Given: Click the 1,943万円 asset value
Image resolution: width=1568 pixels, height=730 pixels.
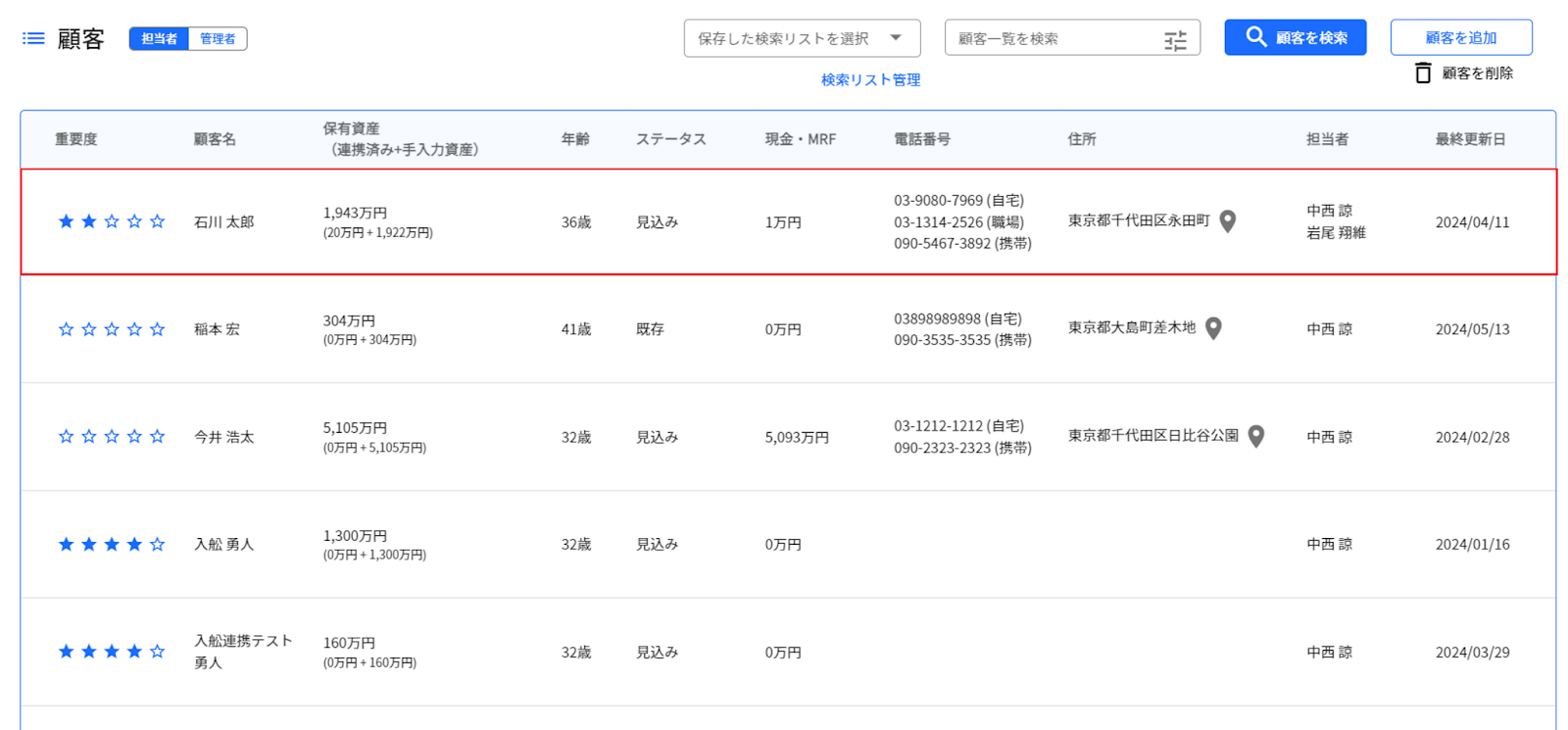Looking at the screenshot, I should 355,213.
